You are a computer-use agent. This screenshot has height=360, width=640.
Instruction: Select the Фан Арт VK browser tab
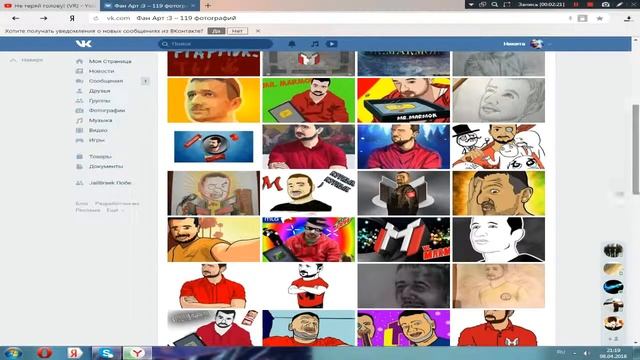tap(150, 6)
